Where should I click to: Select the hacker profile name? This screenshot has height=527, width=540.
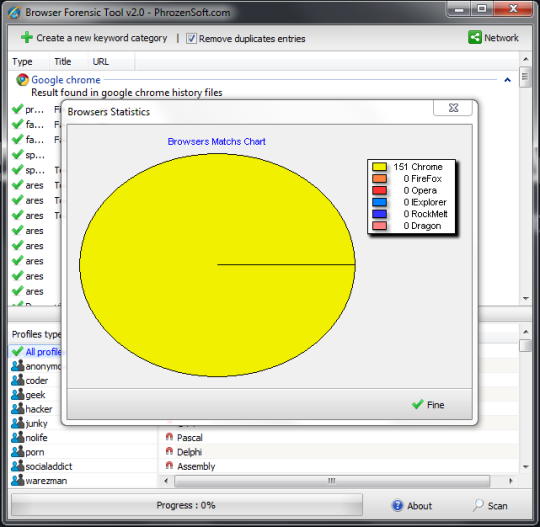(39, 409)
